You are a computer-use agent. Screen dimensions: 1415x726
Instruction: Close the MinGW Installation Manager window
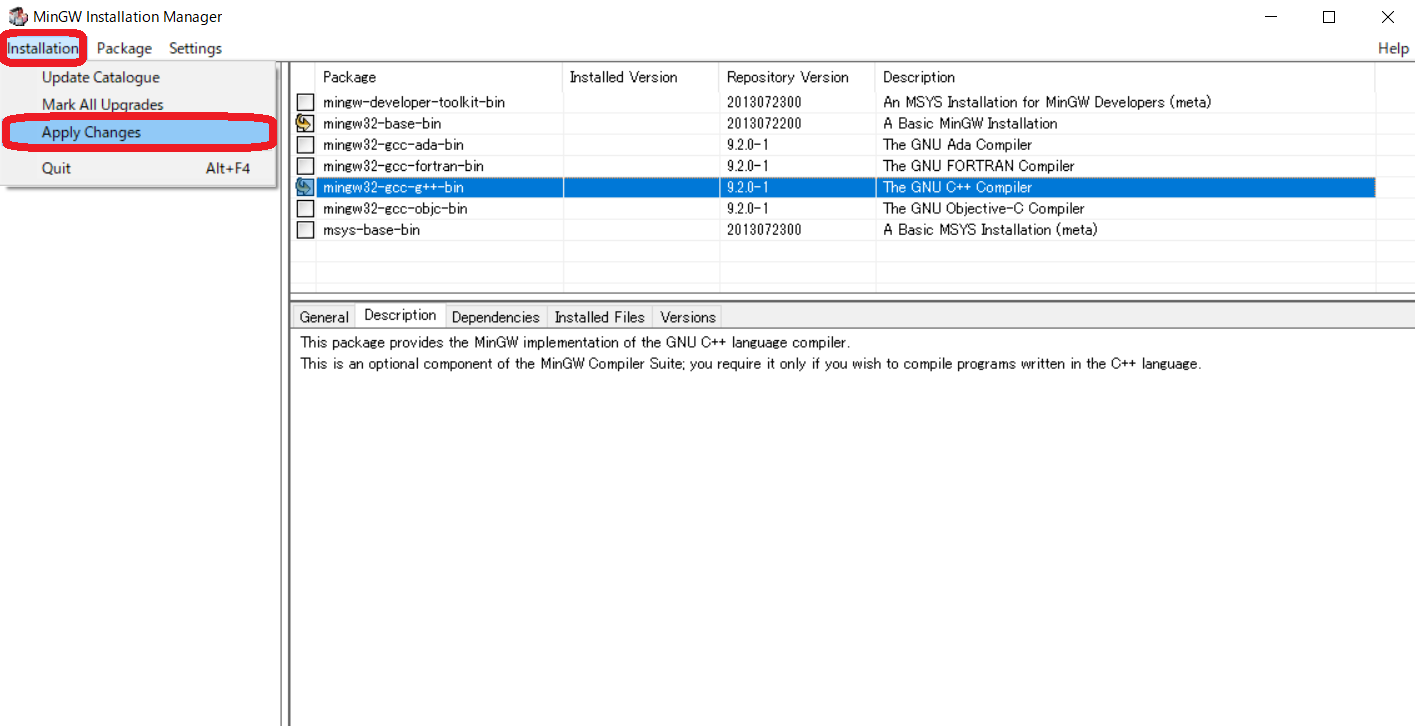(x=1387, y=17)
